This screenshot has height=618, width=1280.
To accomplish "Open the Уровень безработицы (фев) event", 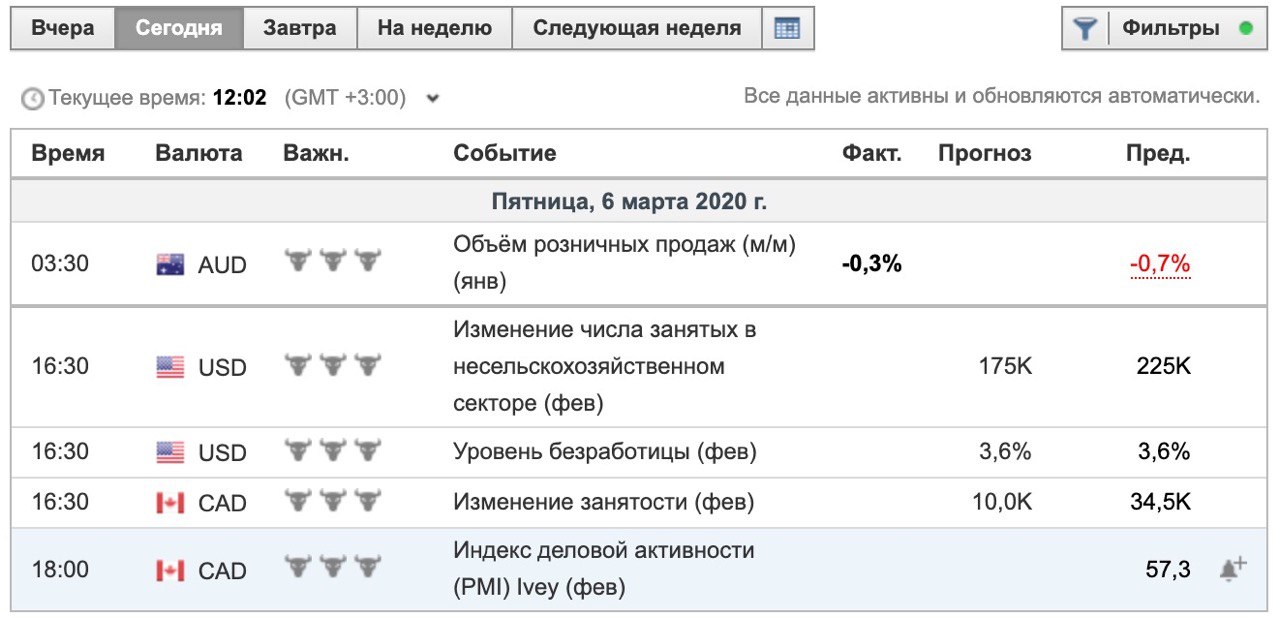I will [604, 452].
